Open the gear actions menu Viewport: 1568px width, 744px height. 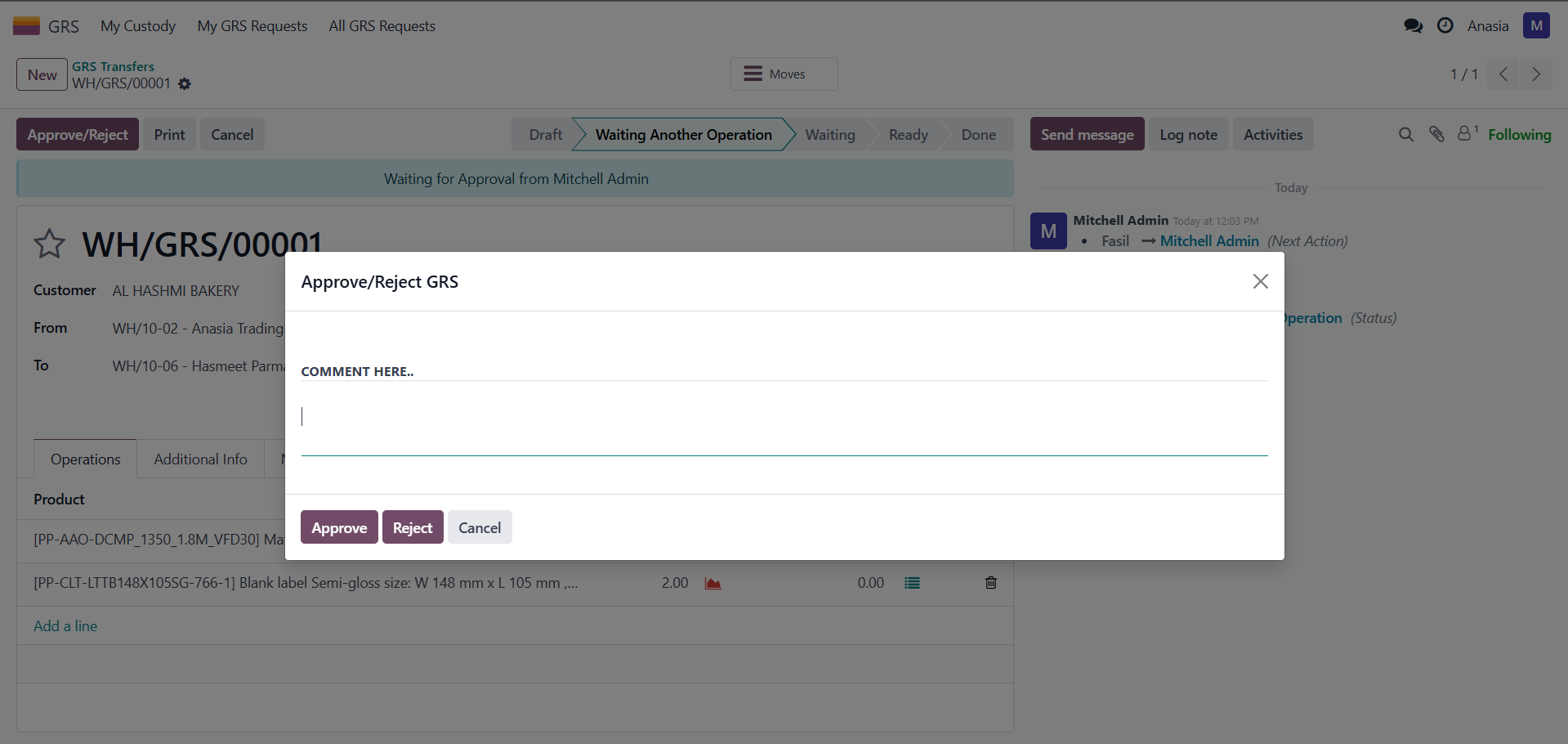185,84
